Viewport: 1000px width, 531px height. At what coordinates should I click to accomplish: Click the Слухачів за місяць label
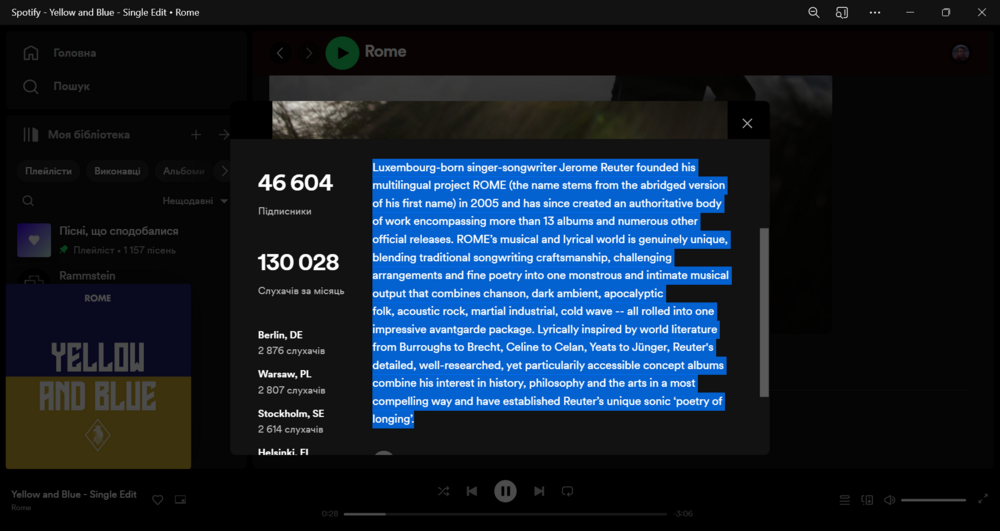301,291
